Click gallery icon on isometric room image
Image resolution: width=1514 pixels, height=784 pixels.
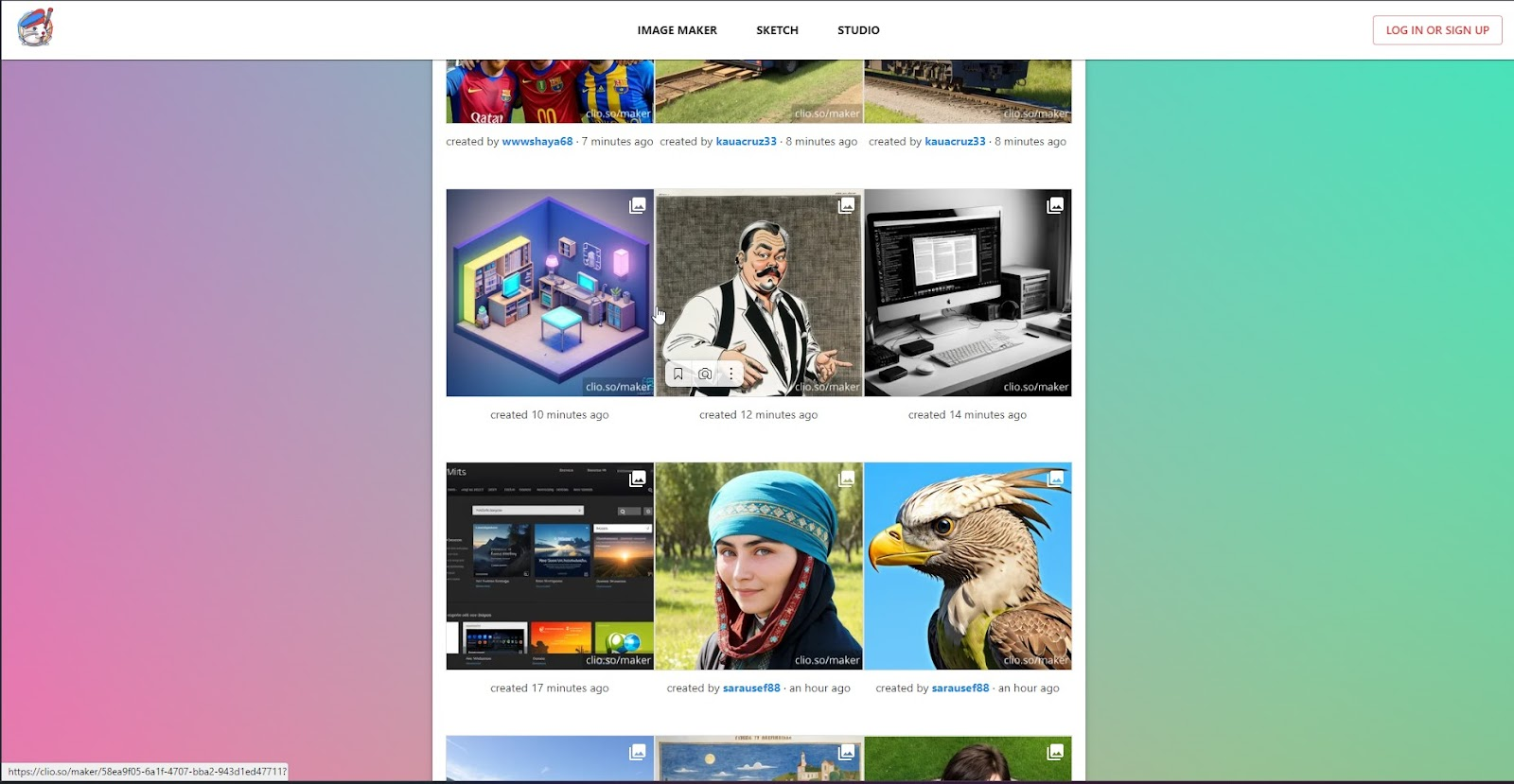click(x=638, y=205)
